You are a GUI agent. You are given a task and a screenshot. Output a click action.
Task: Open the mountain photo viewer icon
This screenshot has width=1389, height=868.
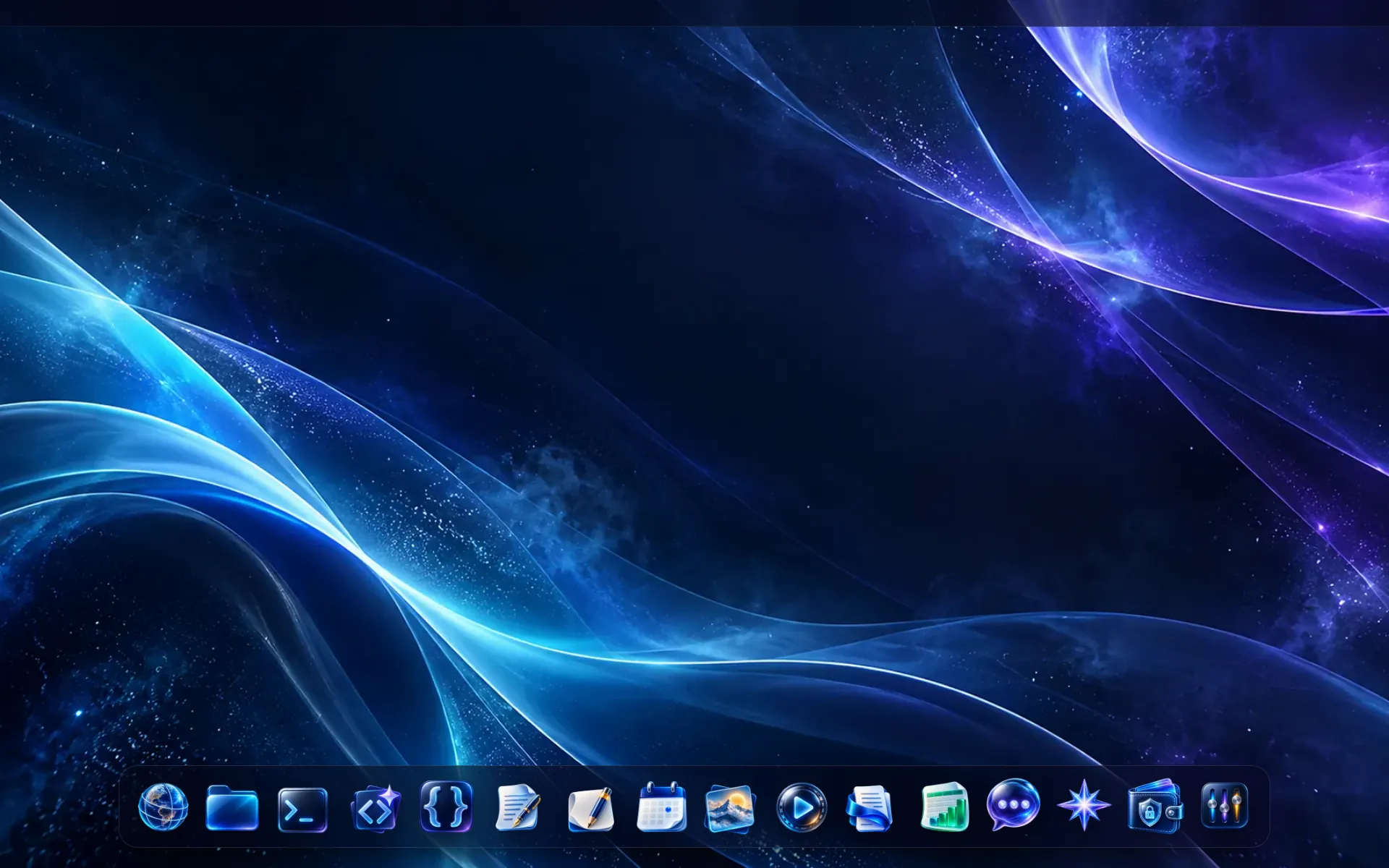coord(730,808)
